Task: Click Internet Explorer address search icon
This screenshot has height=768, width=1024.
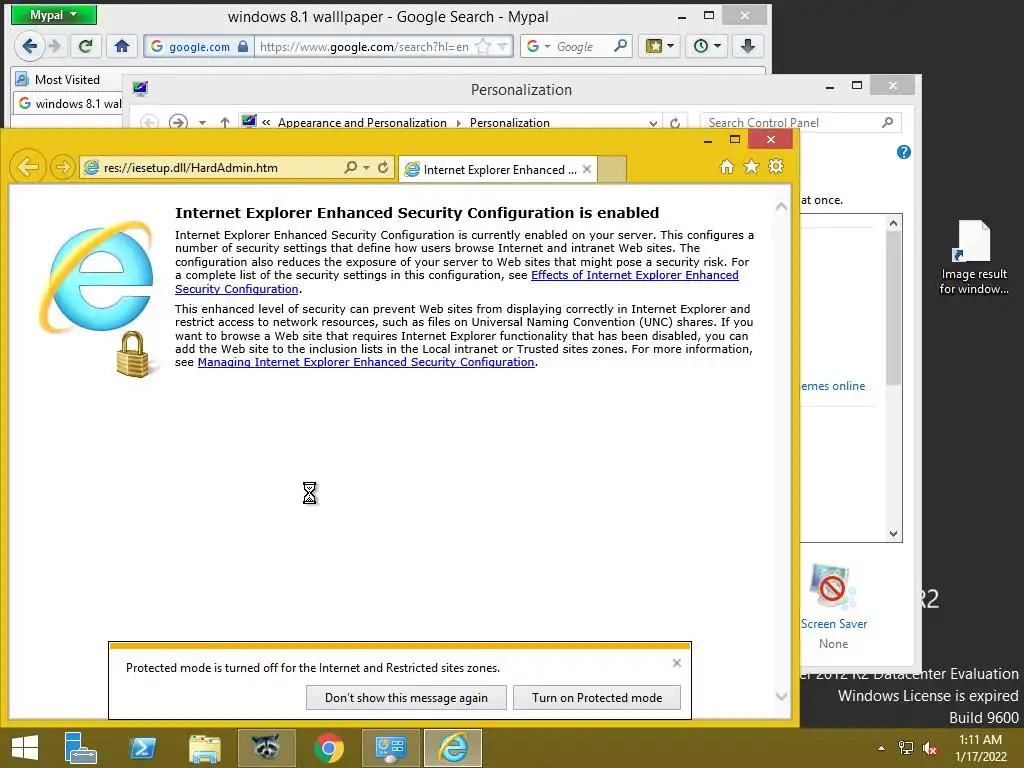Action: coord(351,167)
